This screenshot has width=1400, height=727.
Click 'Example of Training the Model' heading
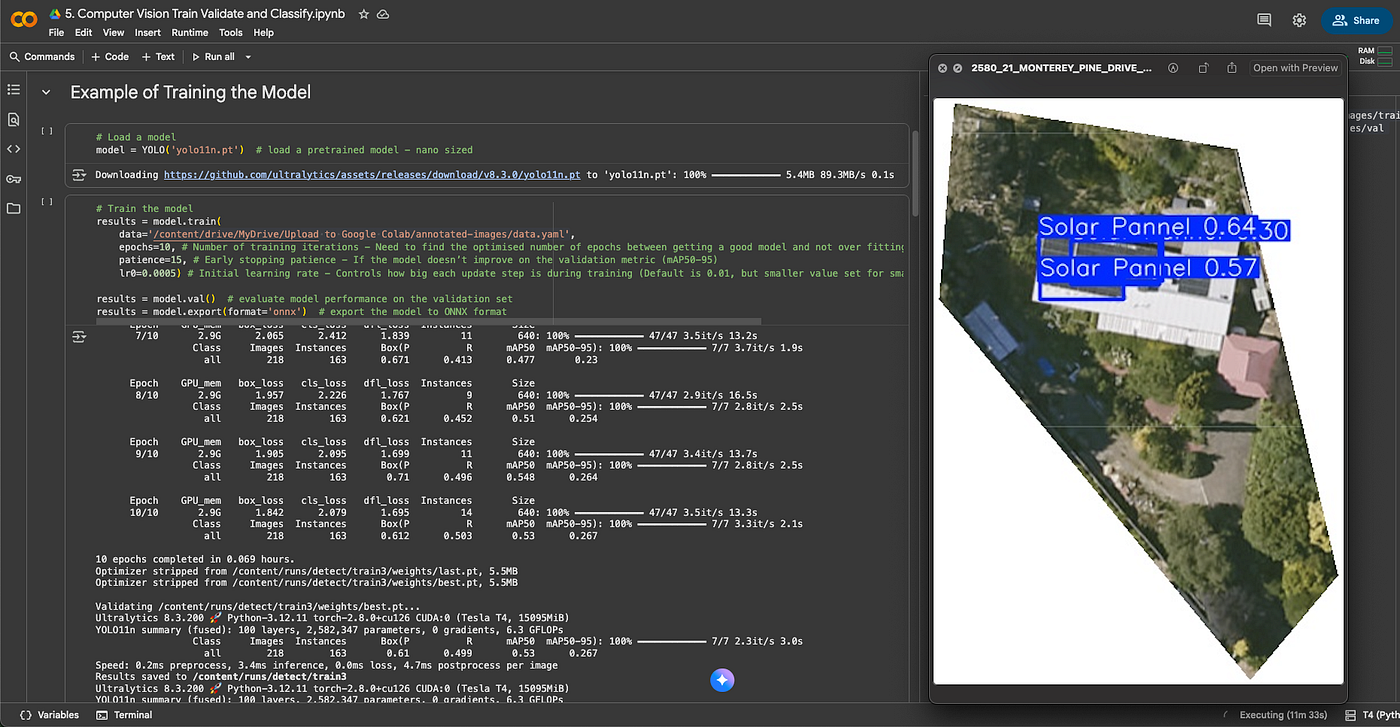[x=190, y=92]
